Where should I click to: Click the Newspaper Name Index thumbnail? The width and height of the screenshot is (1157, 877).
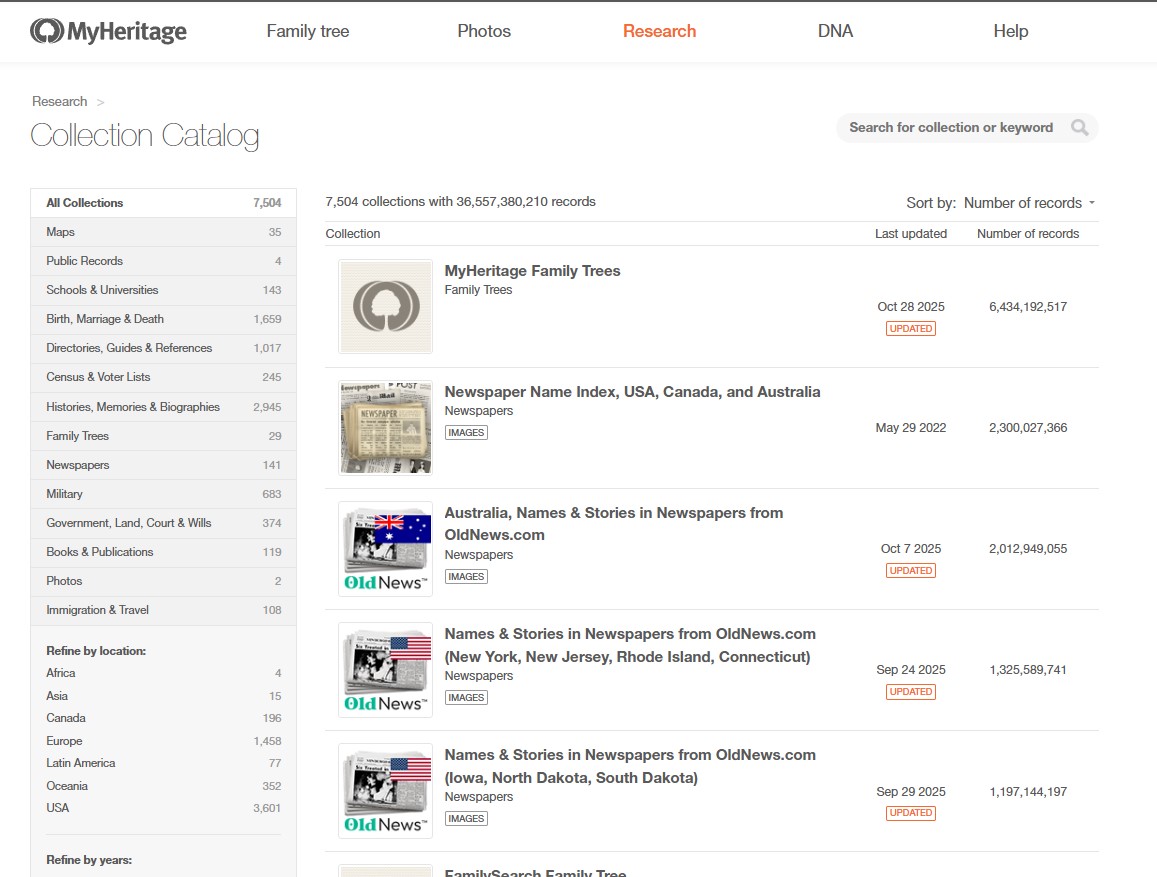pyautogui.click(x=385, y=428)
